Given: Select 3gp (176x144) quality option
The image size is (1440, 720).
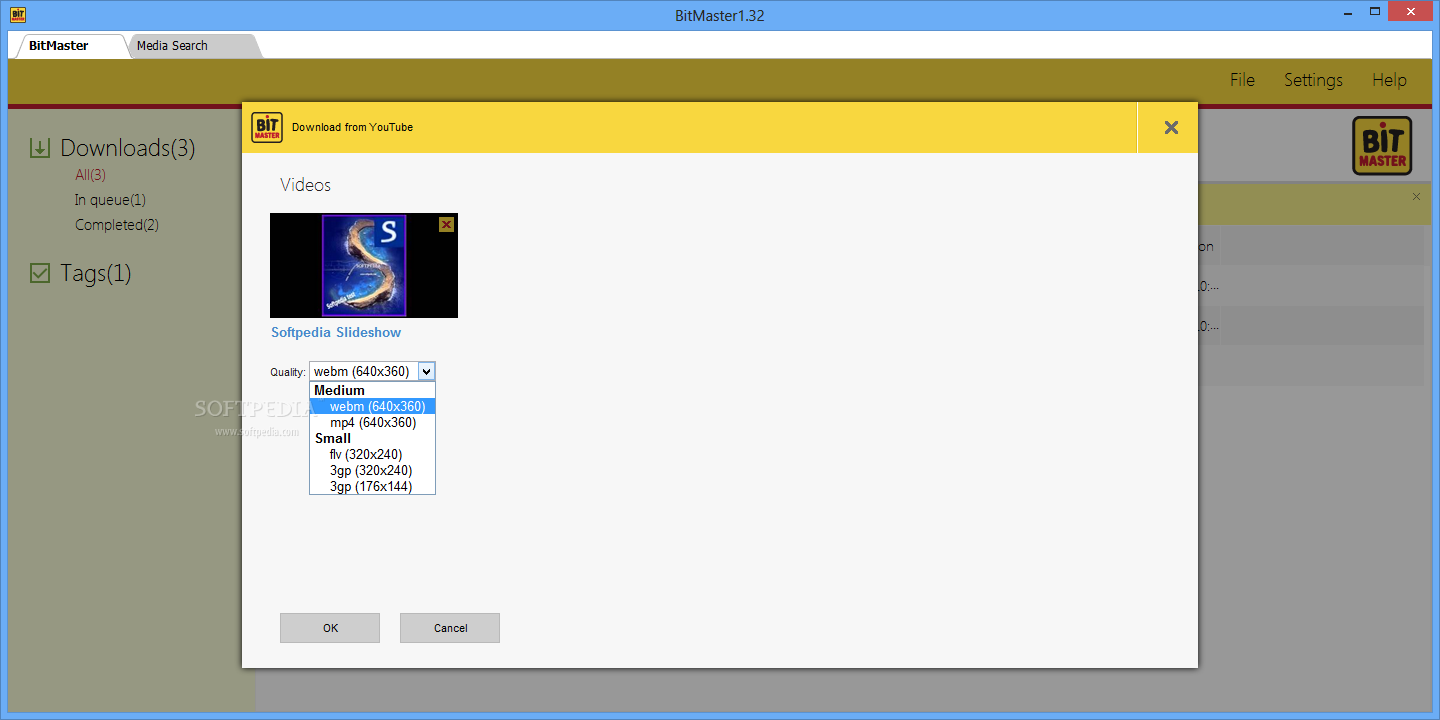Looking at the screenshot, I should coord(372,486).
